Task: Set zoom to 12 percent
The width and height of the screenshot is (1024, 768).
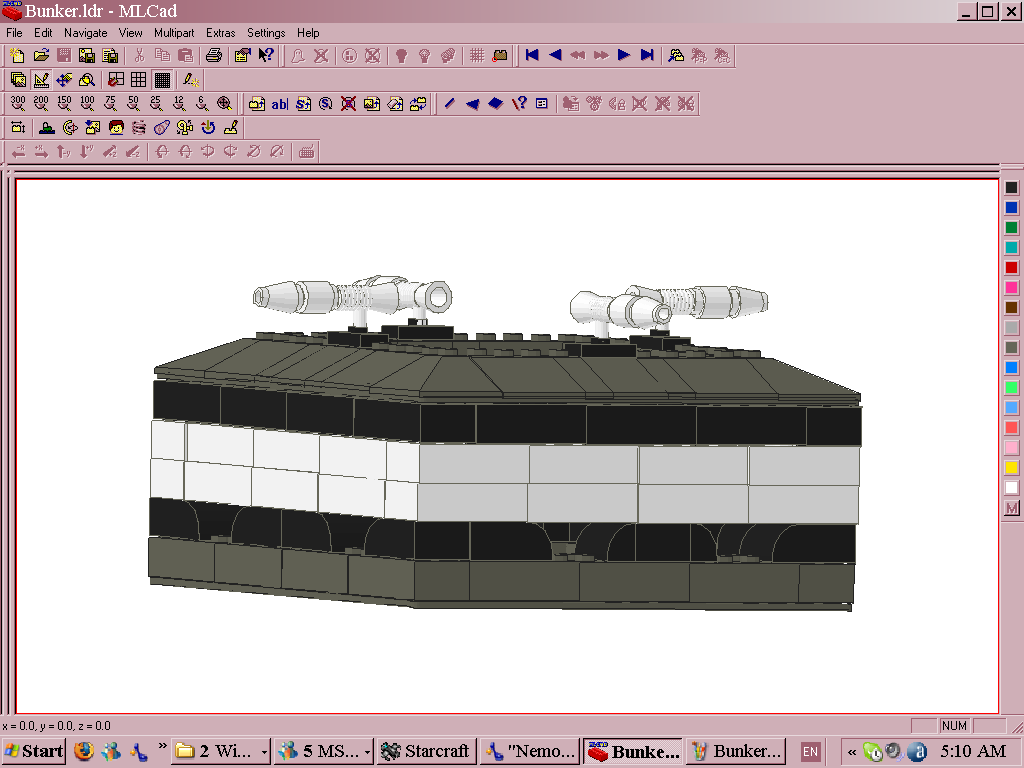Action: 179,103
